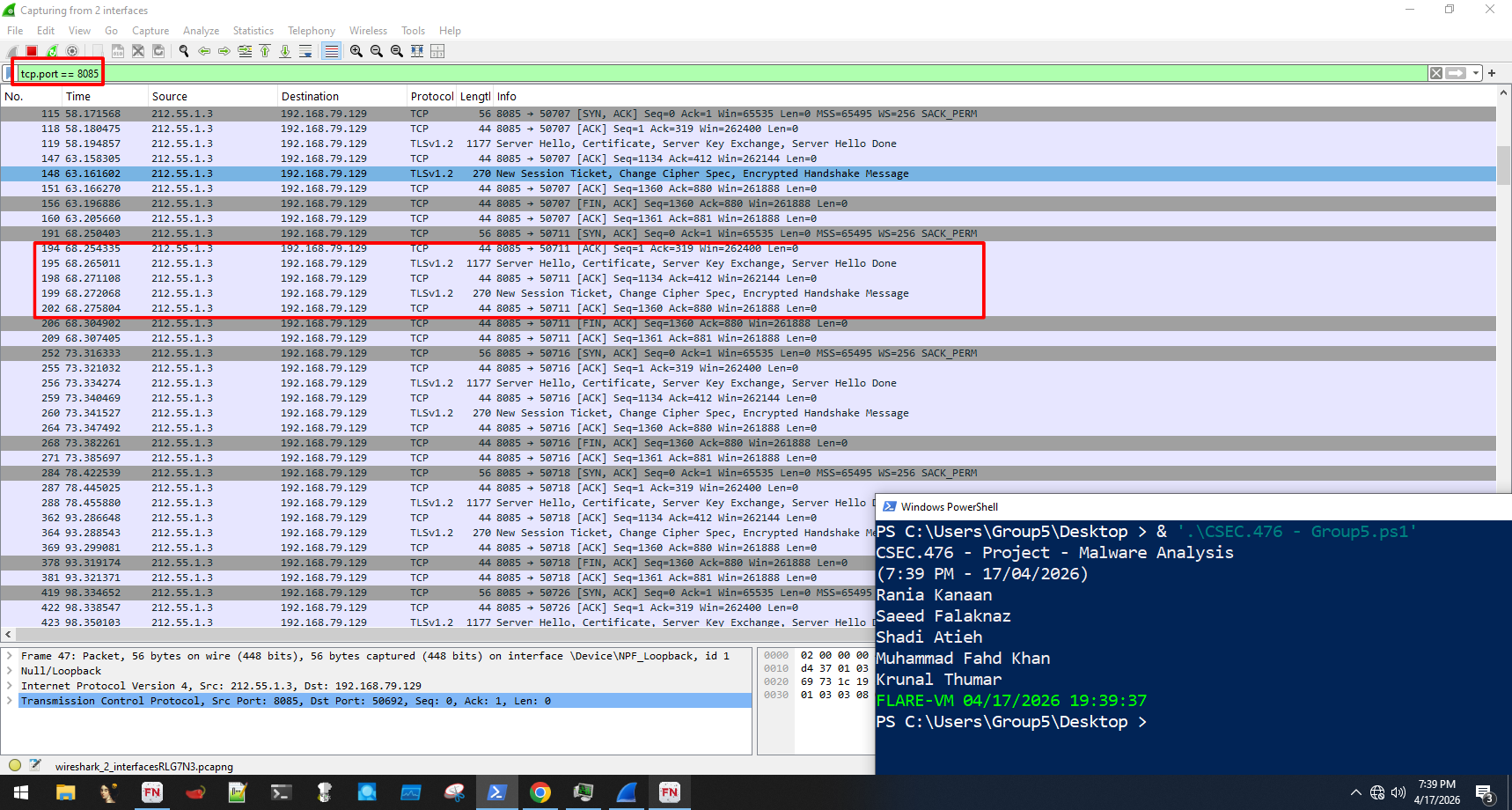
Task: Expand the Internet Protocol Version 4 row
Action: 10,686
